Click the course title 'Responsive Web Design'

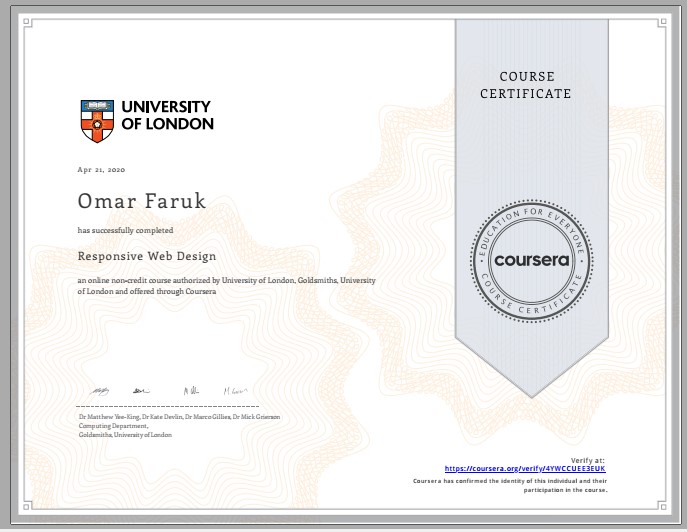click(x=147, y=256)
